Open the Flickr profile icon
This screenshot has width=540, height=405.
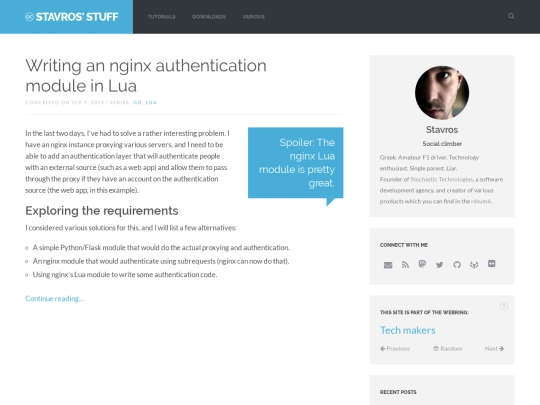[491, 264]
